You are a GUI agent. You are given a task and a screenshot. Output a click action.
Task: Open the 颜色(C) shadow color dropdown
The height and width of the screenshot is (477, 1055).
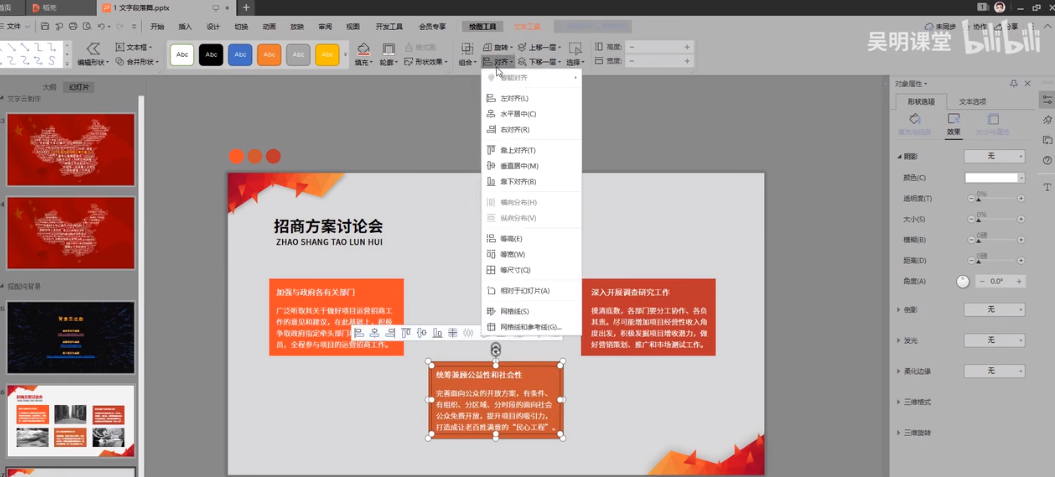[994, 178]
